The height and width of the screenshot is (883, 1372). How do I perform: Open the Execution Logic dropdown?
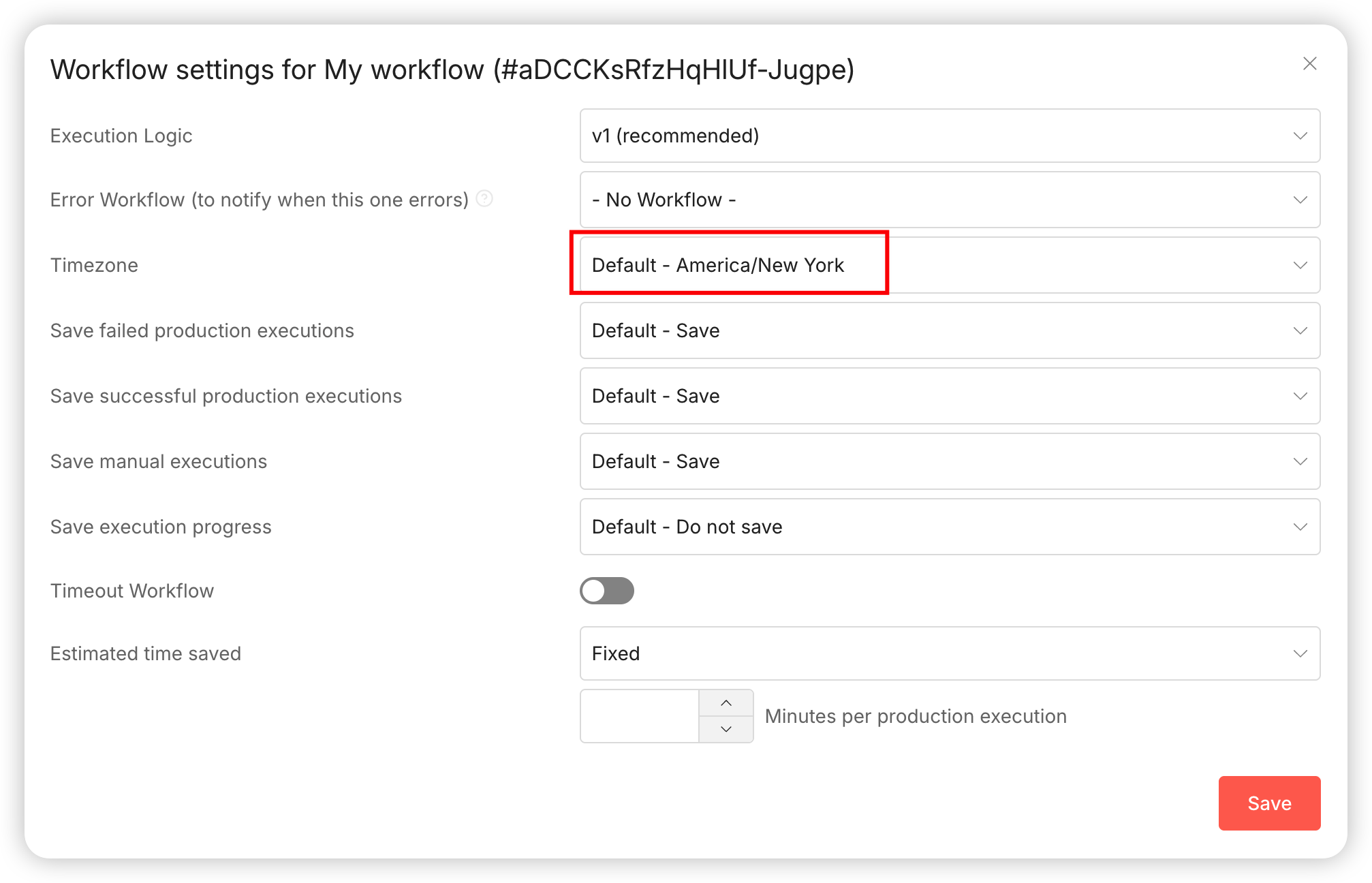pos(950,136)
